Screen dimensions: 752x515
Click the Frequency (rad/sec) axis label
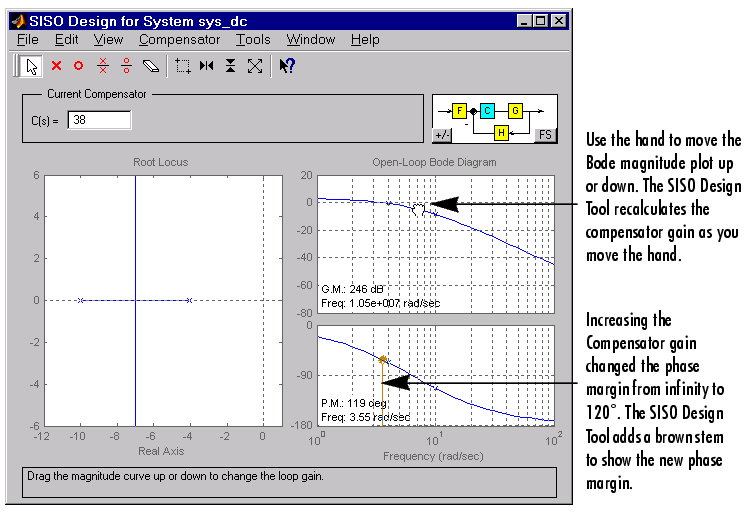pos(433,456)
